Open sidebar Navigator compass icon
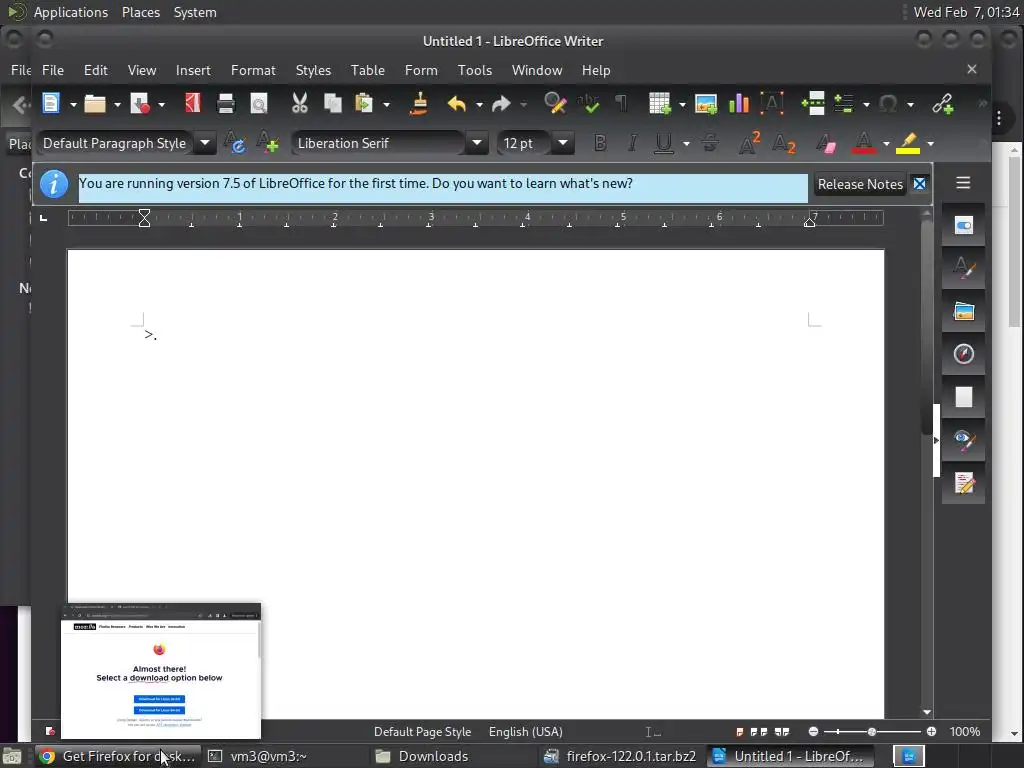Screen dimensions: 1024x768 click(963, 354)
